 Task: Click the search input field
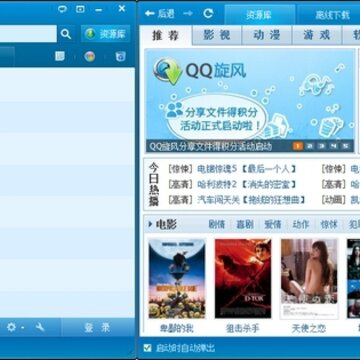[x=28, y=34]
